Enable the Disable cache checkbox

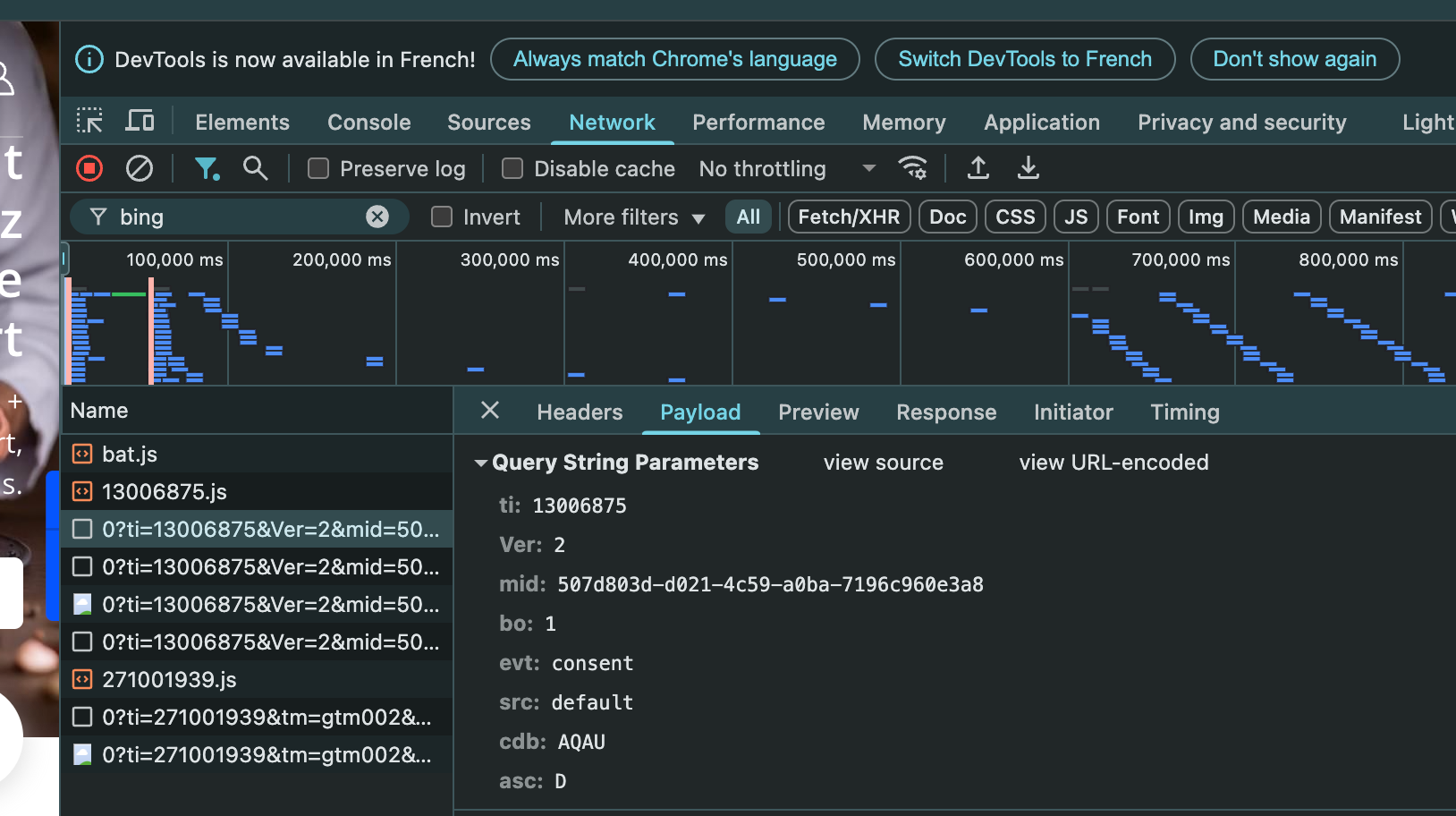512,169
